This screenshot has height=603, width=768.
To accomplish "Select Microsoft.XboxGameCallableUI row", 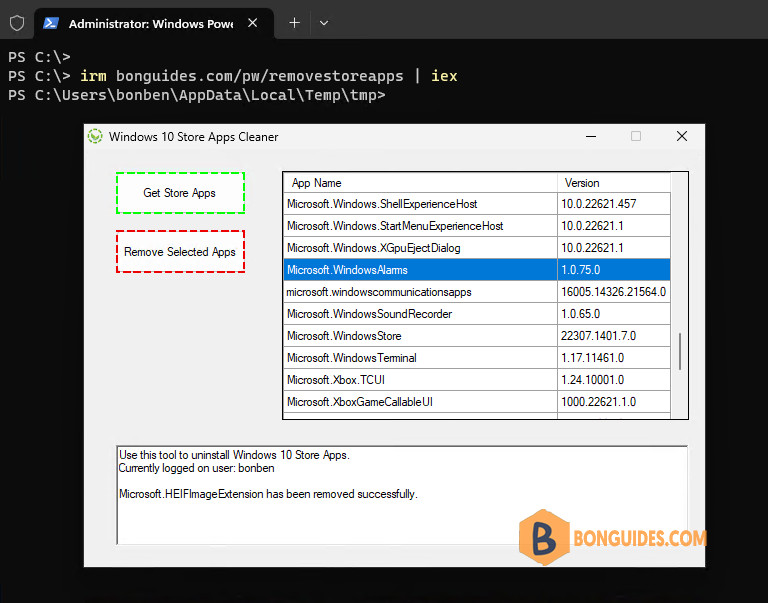I will 477,402.
